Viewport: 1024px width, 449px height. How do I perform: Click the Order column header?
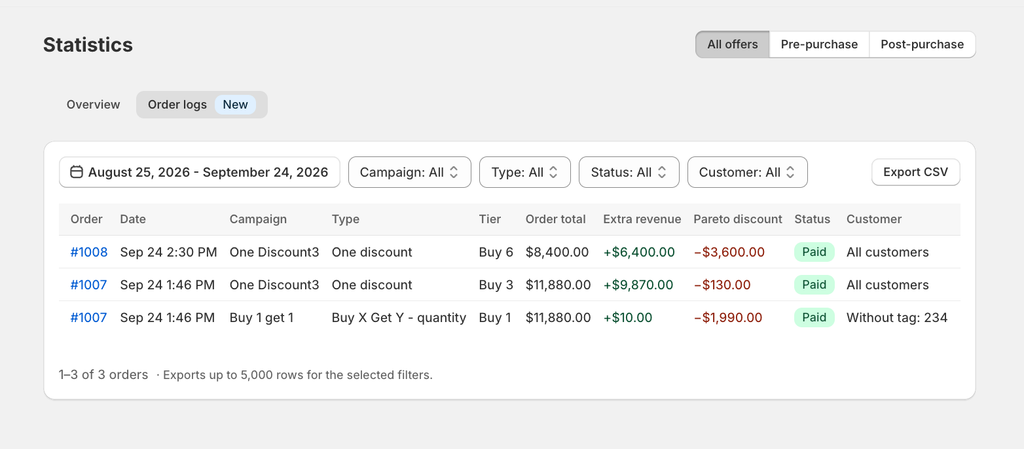(86, 219)
